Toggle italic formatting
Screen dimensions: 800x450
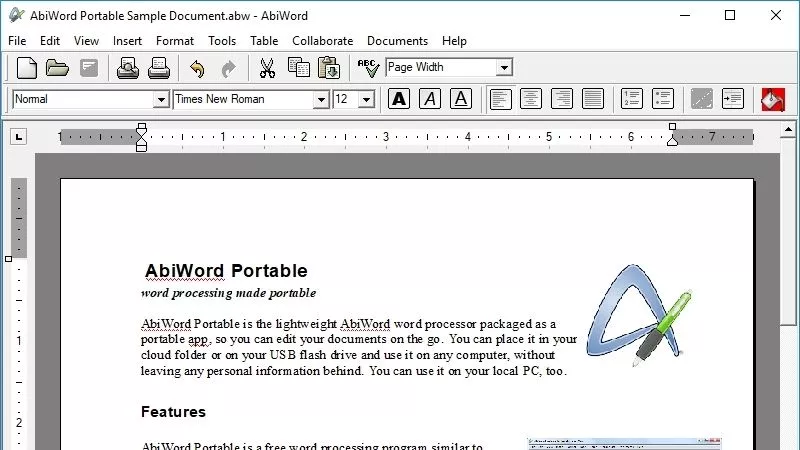pyautogui.click(x=430, y=99)
